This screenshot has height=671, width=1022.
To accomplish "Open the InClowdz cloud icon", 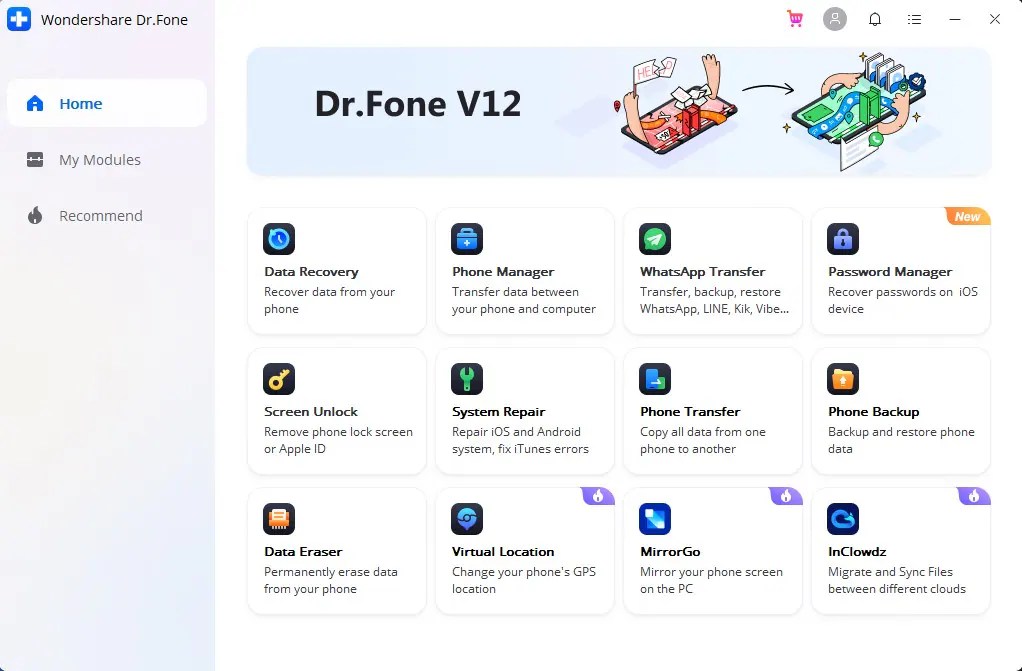I will point(843,519).
